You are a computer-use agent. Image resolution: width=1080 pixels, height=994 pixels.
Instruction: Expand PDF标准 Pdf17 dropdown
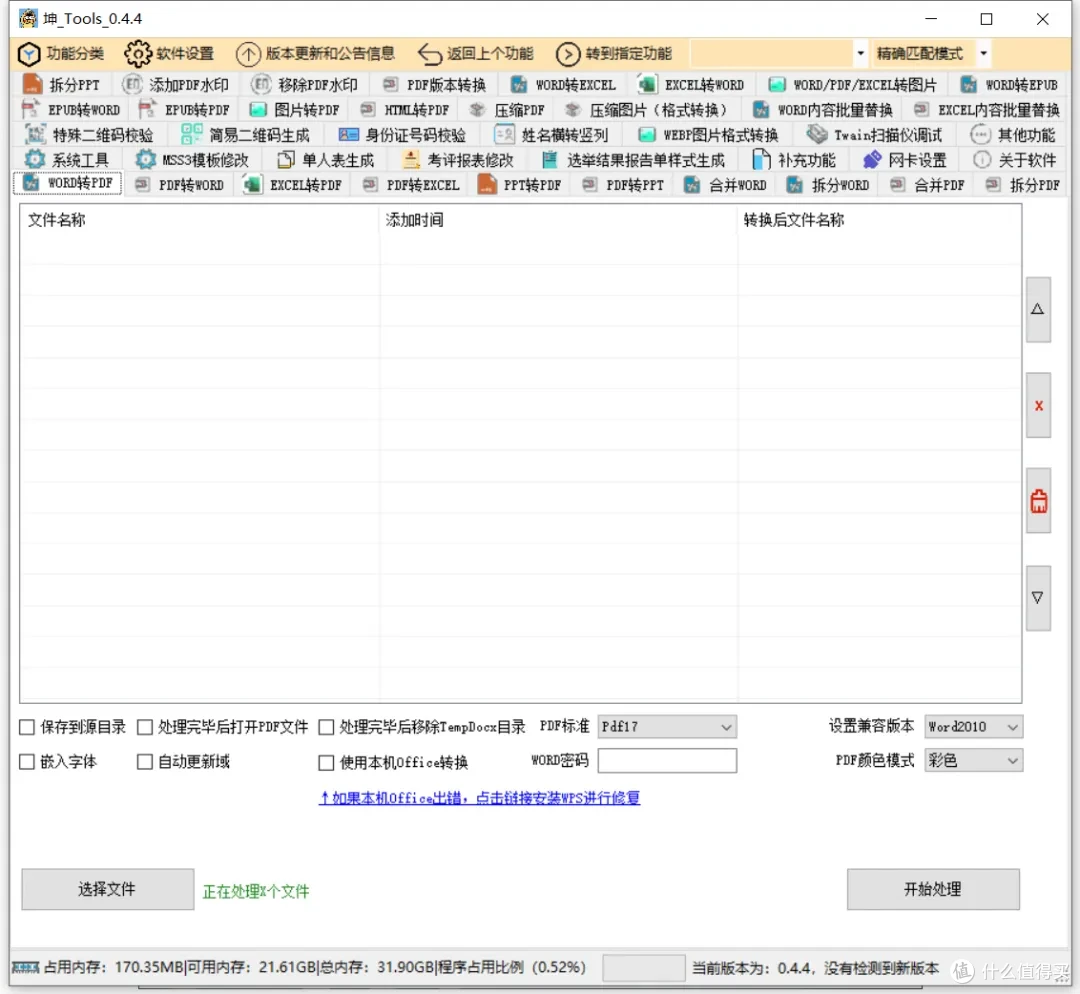(726, 727)
